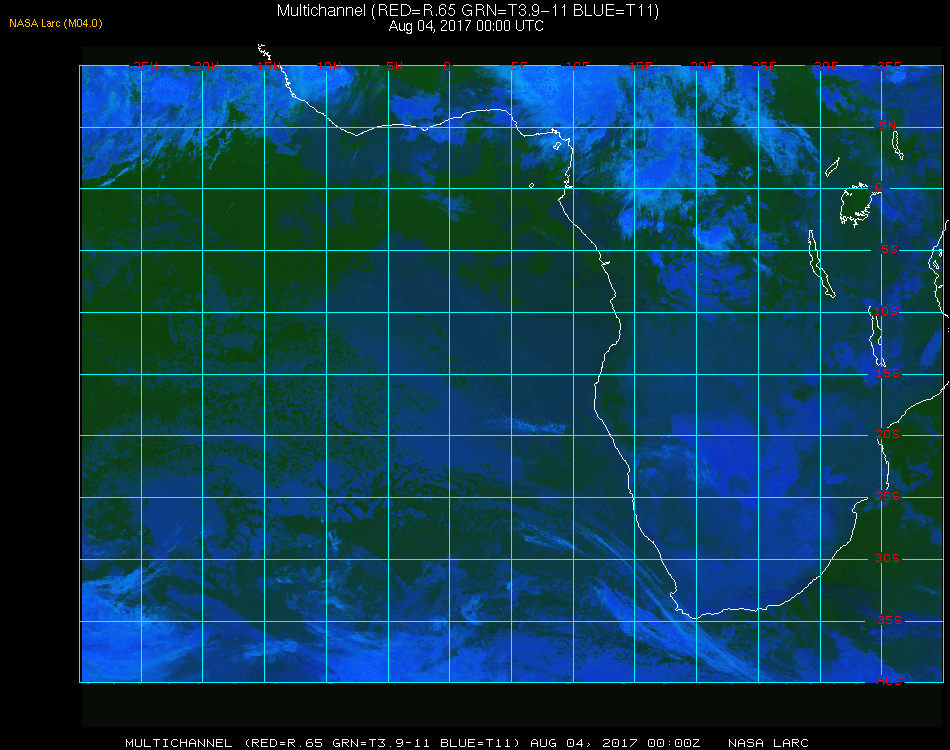
Task: Click the '20S' latitude label
Action: point(888,434)
